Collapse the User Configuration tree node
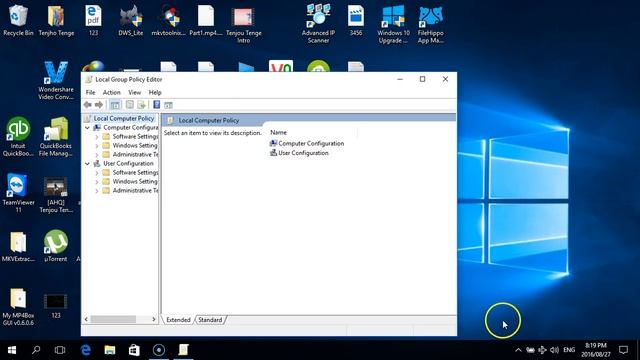Screen dimensions: 640x360 87,164
